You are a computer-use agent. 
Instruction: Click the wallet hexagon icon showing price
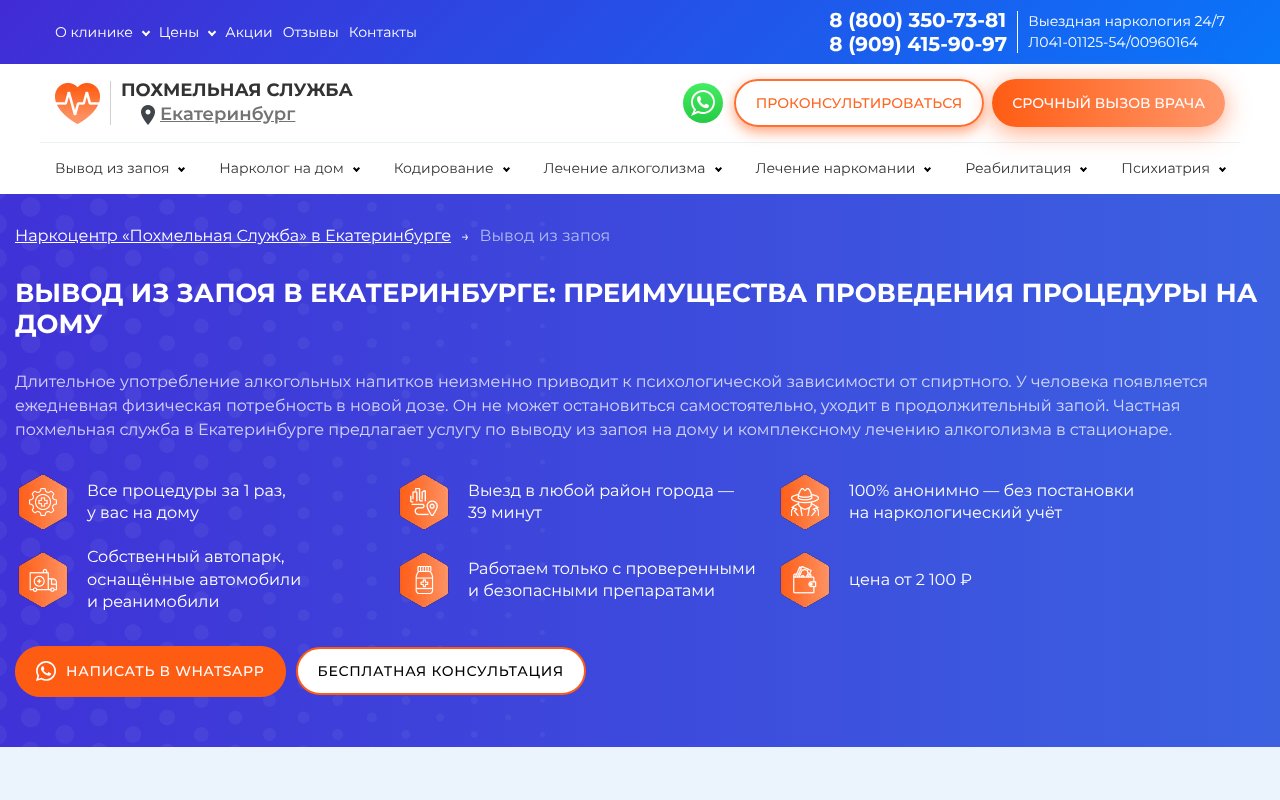(805, 580)
